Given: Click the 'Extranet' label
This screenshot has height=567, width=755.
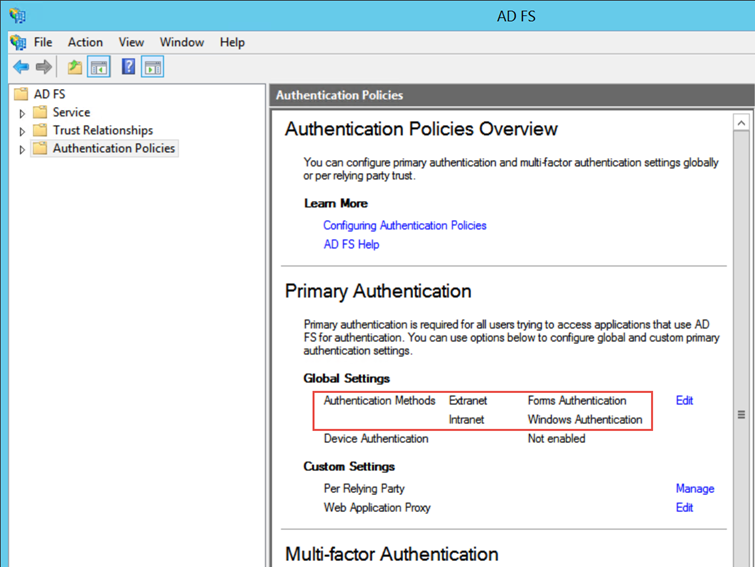Looking at the screenshot, I should click(x=468, y=400).
